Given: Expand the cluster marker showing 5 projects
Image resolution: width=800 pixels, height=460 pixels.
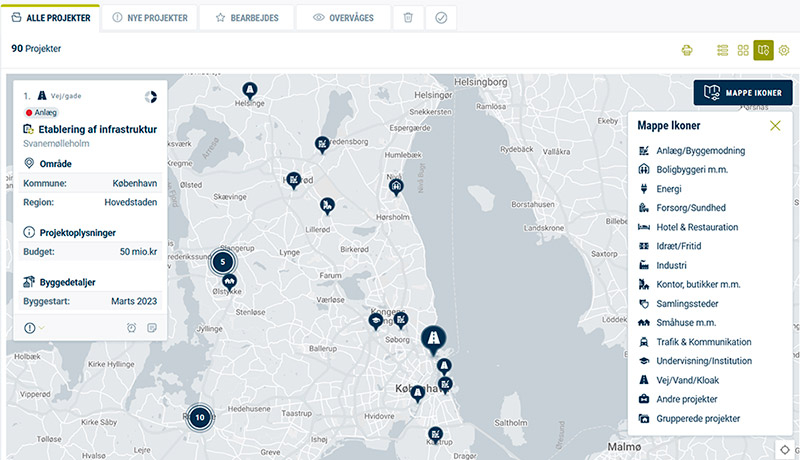Looking at the screenshot, I should [x=223, y=262].
